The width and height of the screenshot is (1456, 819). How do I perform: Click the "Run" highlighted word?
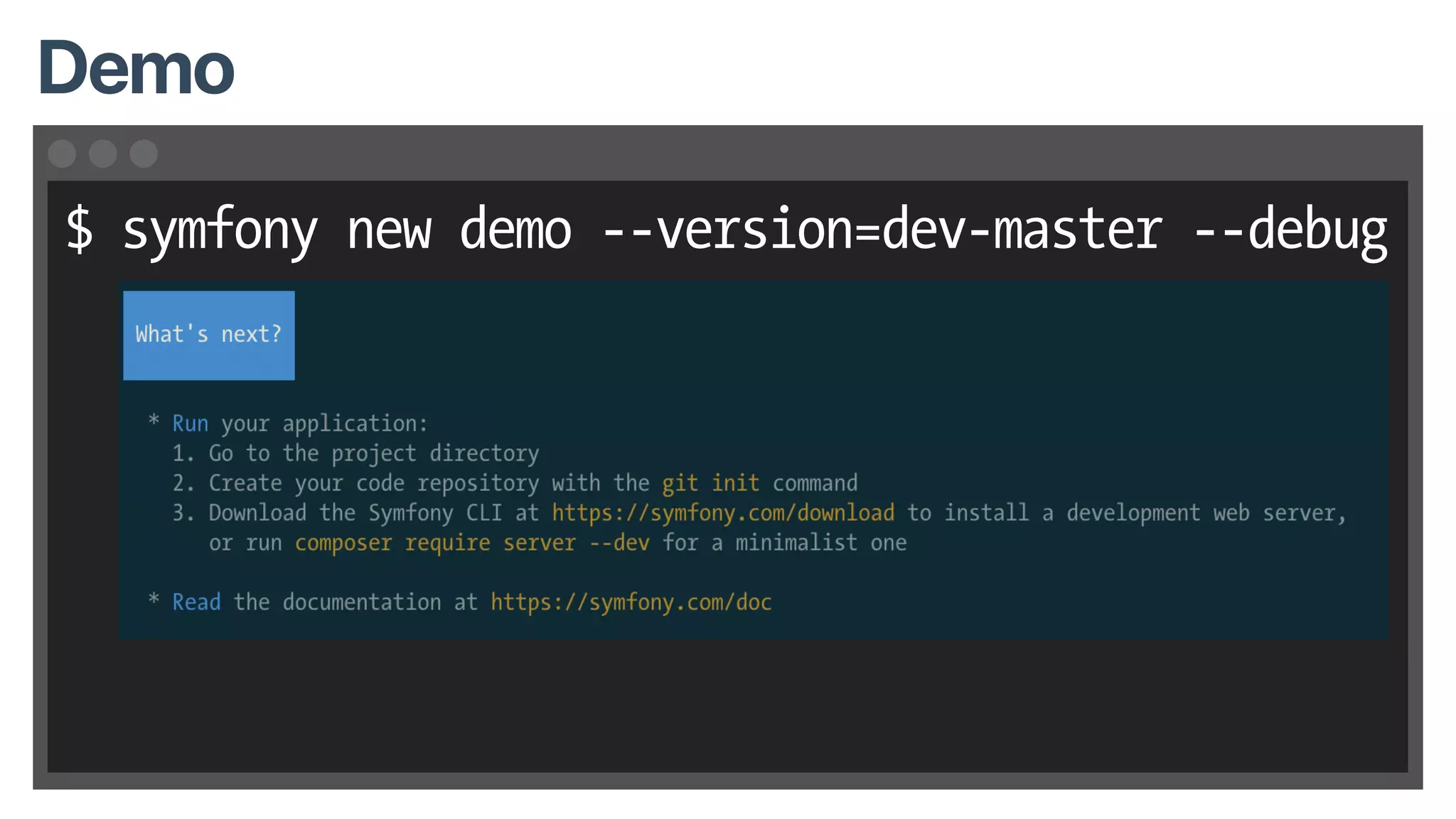click(191, 424)
